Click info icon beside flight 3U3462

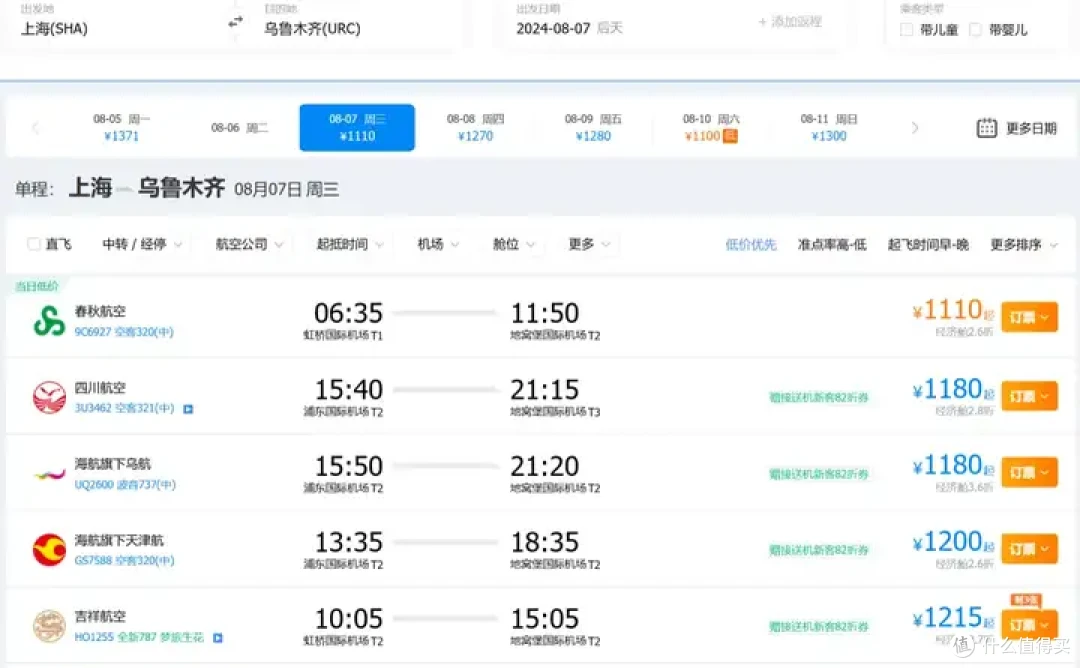pyautogui.click(x=188, y=409)
